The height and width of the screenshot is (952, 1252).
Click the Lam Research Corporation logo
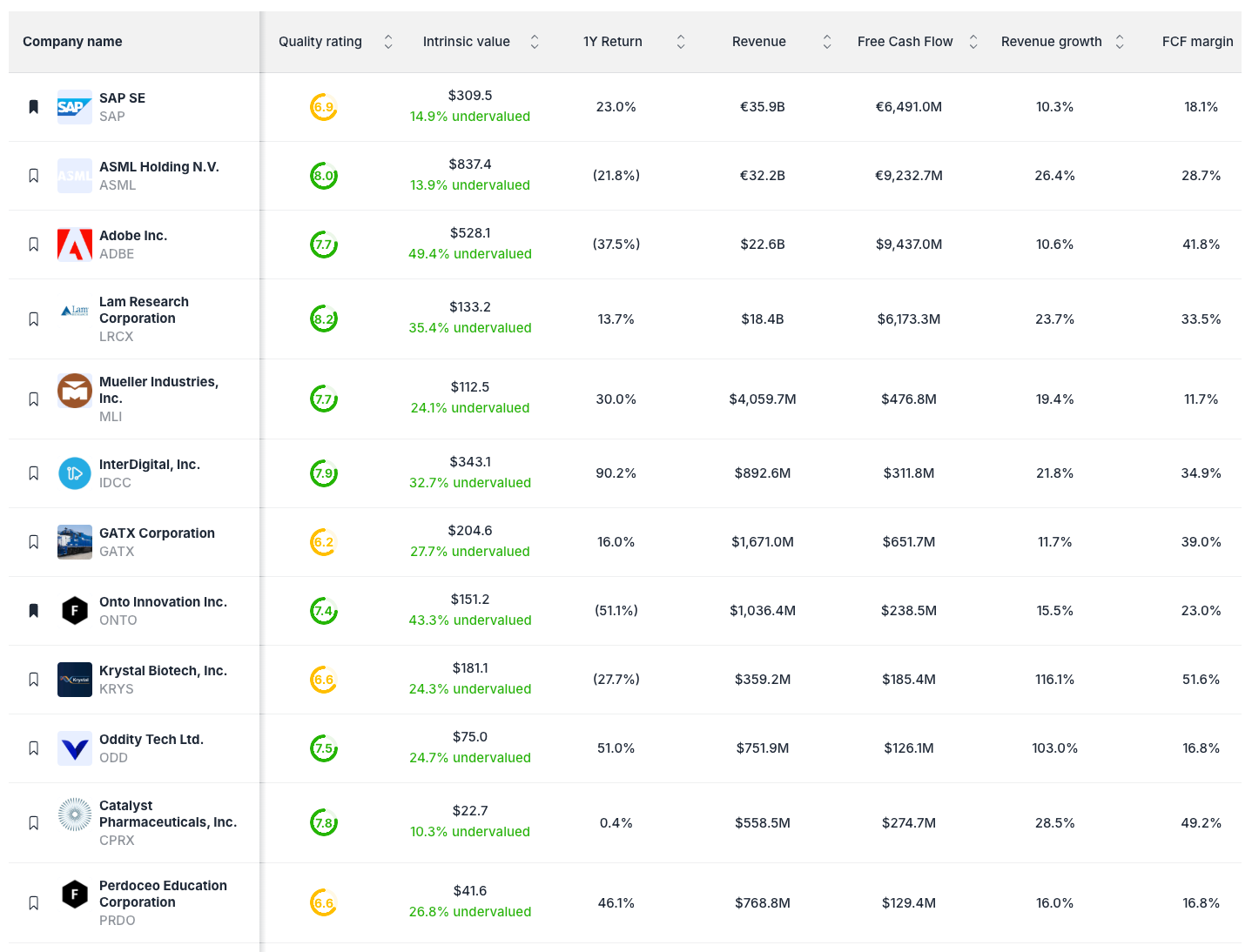(x=74, y=310)
